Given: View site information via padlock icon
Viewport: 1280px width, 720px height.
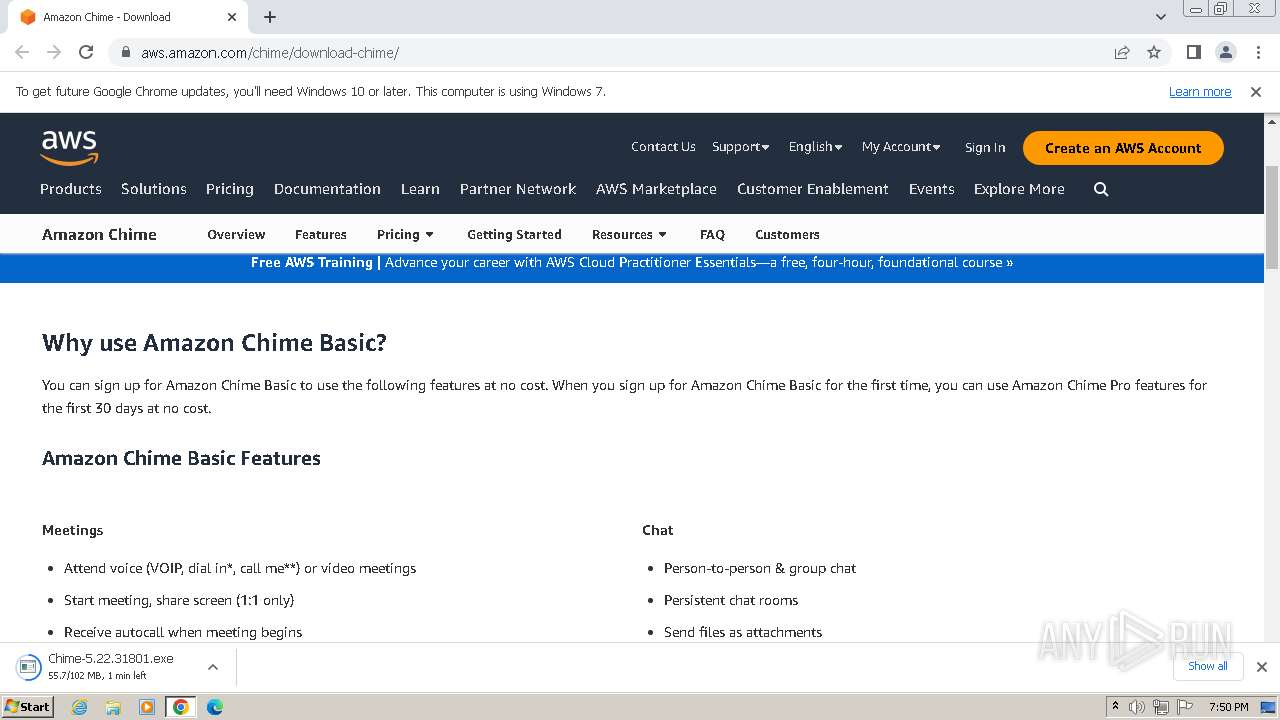Looking at the screenshot, I should (126, 53).
